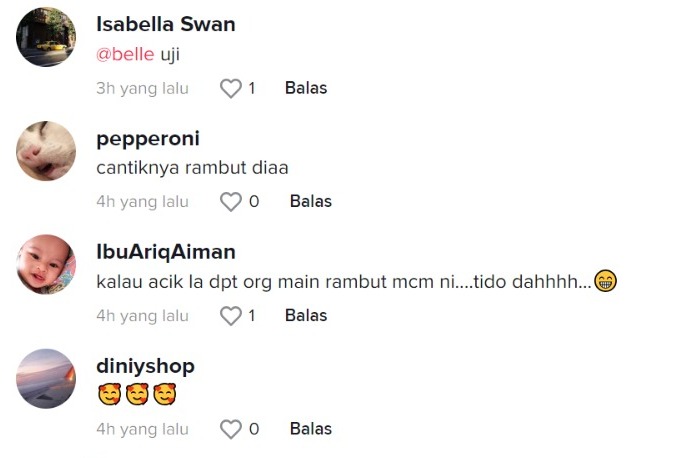Screen dimensions: 690x458
Task: Like Isabella Swan's comment with the heart icon
Action: 231,88
